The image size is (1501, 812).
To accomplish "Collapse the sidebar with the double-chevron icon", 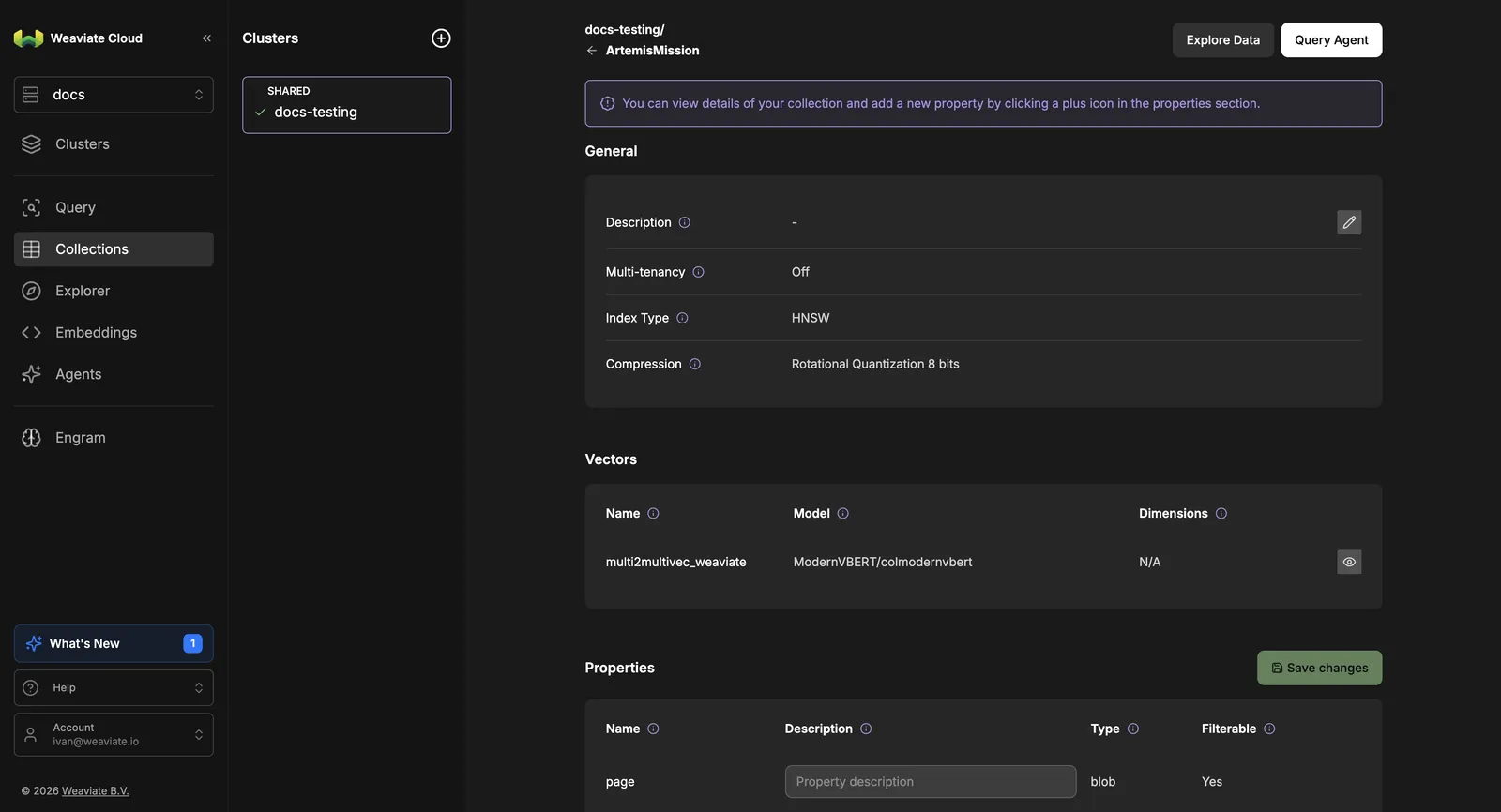I will (x=206, y=38).
